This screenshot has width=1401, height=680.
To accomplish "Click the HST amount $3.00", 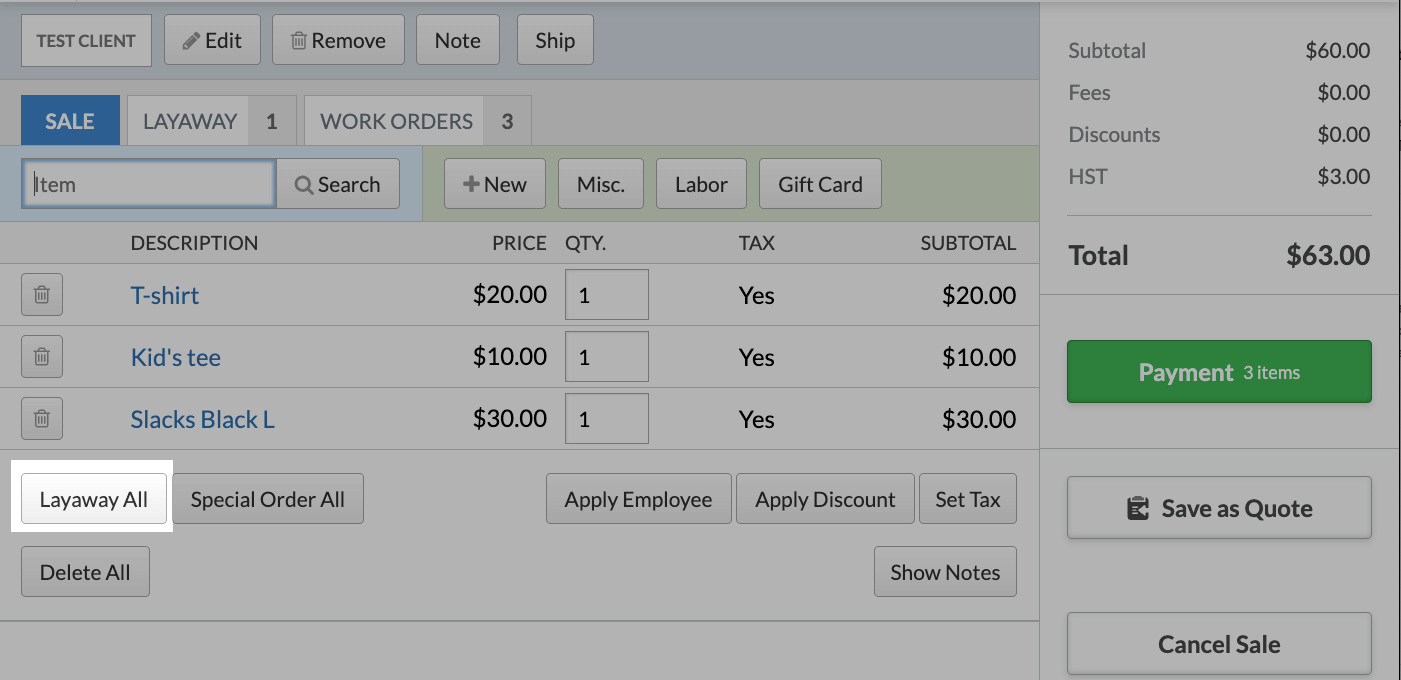I will (x=1344, y=177).
